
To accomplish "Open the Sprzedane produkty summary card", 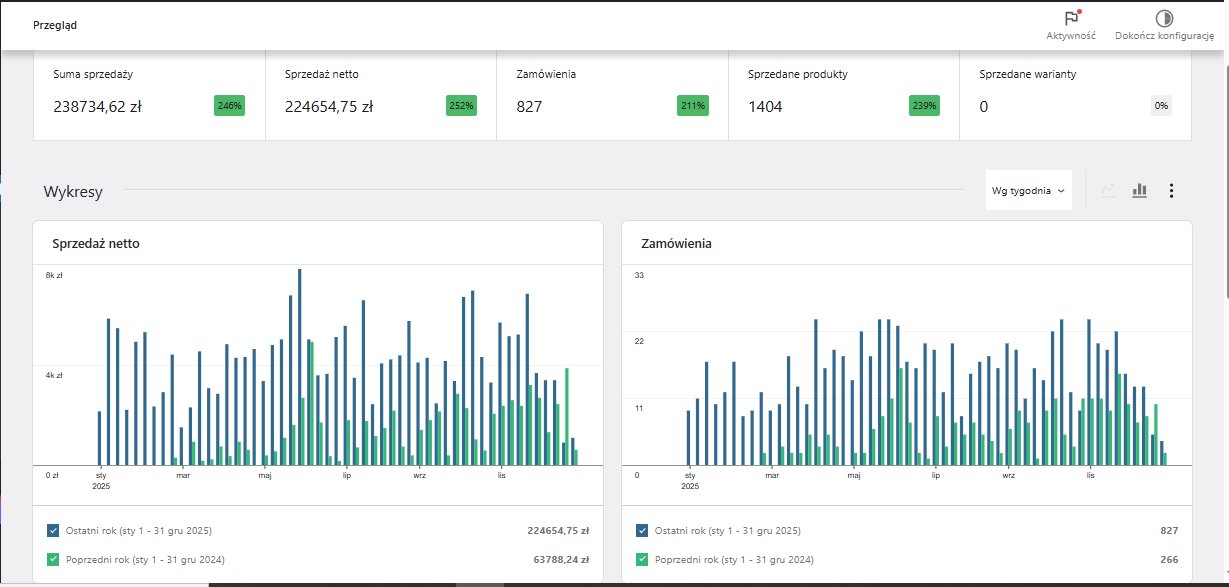I will [x=843, y=96].
